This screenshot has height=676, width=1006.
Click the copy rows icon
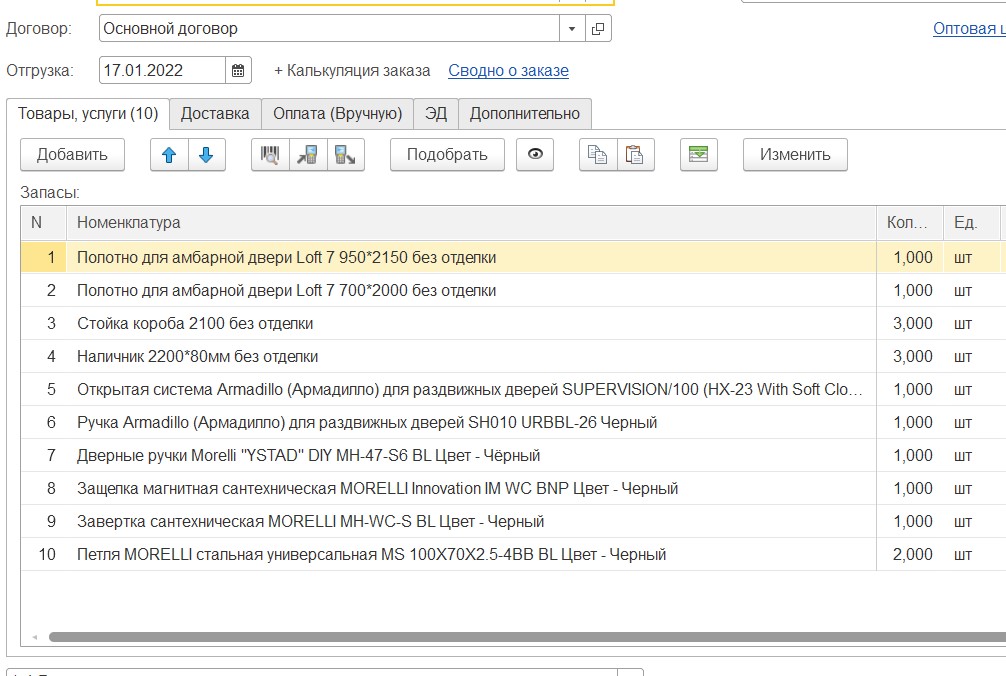pyautogui.click(x=598, y=155)
